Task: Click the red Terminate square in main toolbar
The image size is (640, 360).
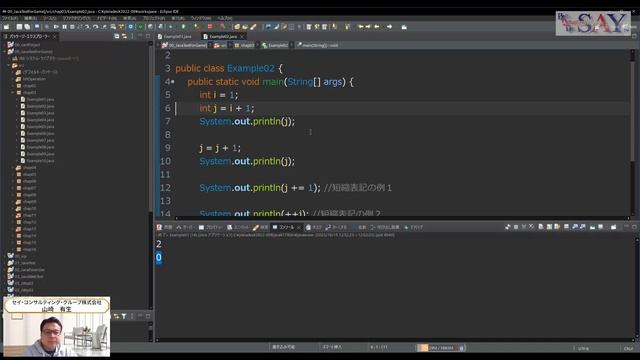Action: coord(210,27)
